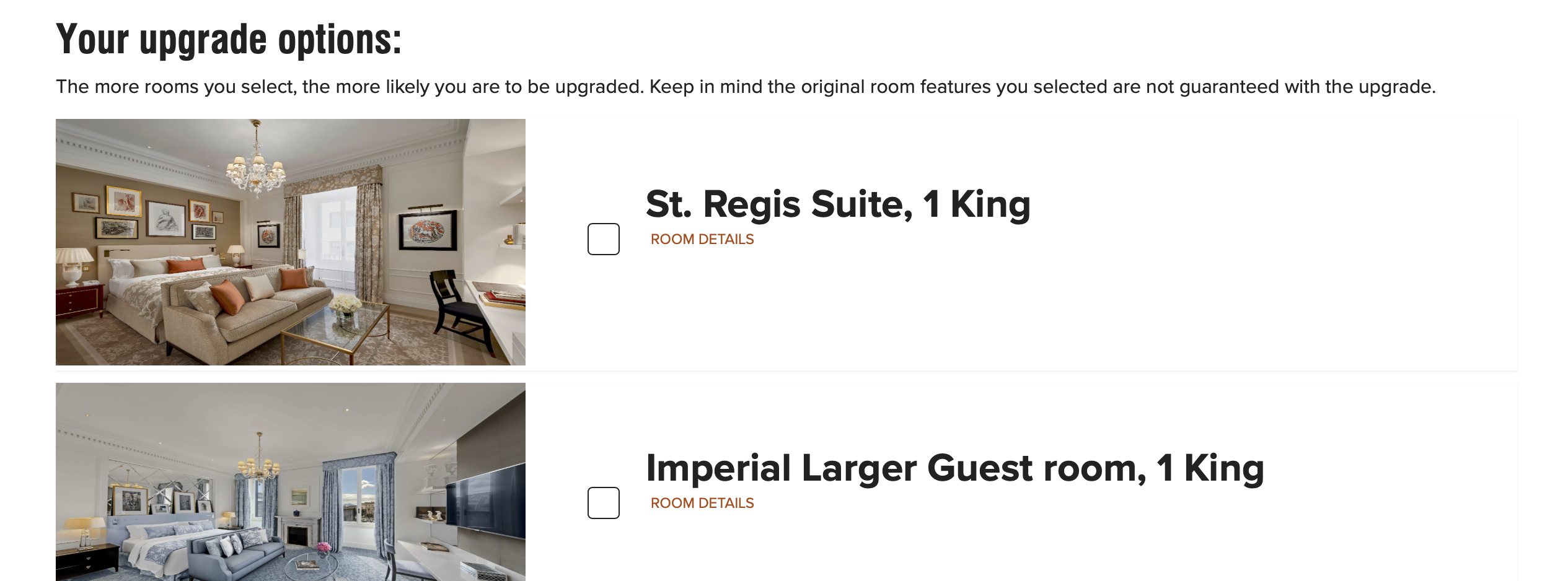
Task: Click the "St. Regis Suite, 1 King" title
Action: (837, 204)
